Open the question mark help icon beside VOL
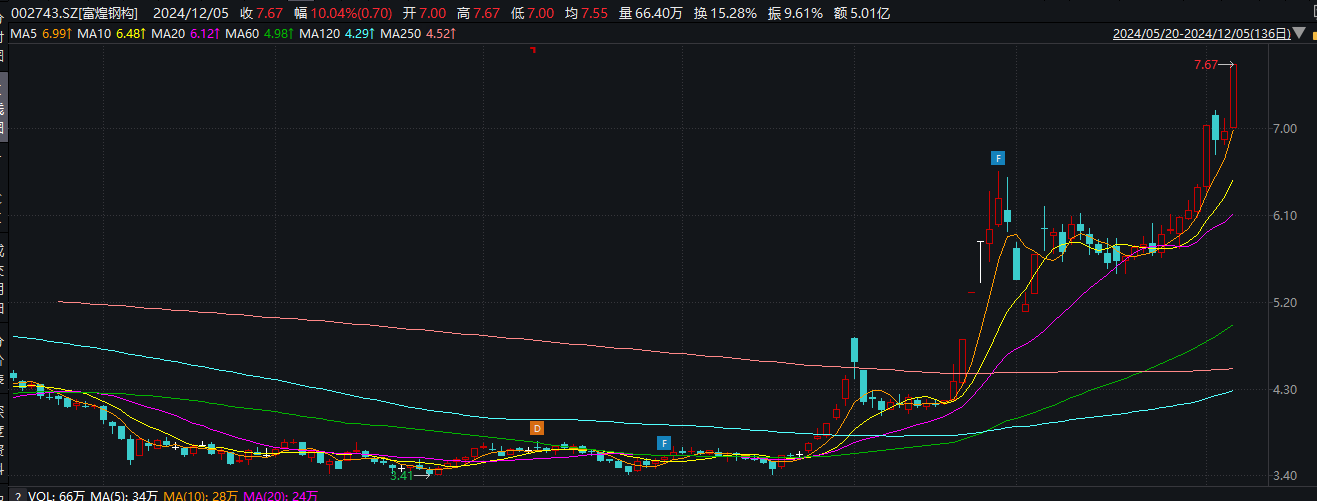This screenshot has height=501, width=1317. tap(16, 495)
